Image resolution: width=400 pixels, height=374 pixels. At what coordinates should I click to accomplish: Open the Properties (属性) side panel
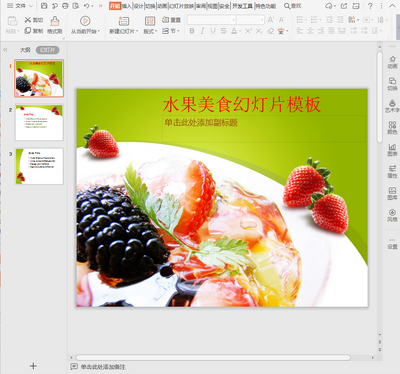click(392, 171)
